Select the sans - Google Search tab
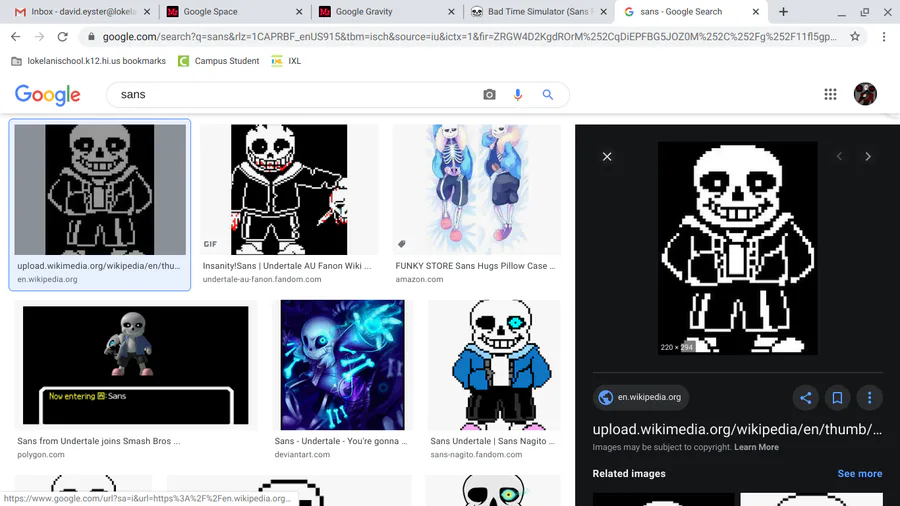Screen dimensions: 900x506 tap(691, 11)
